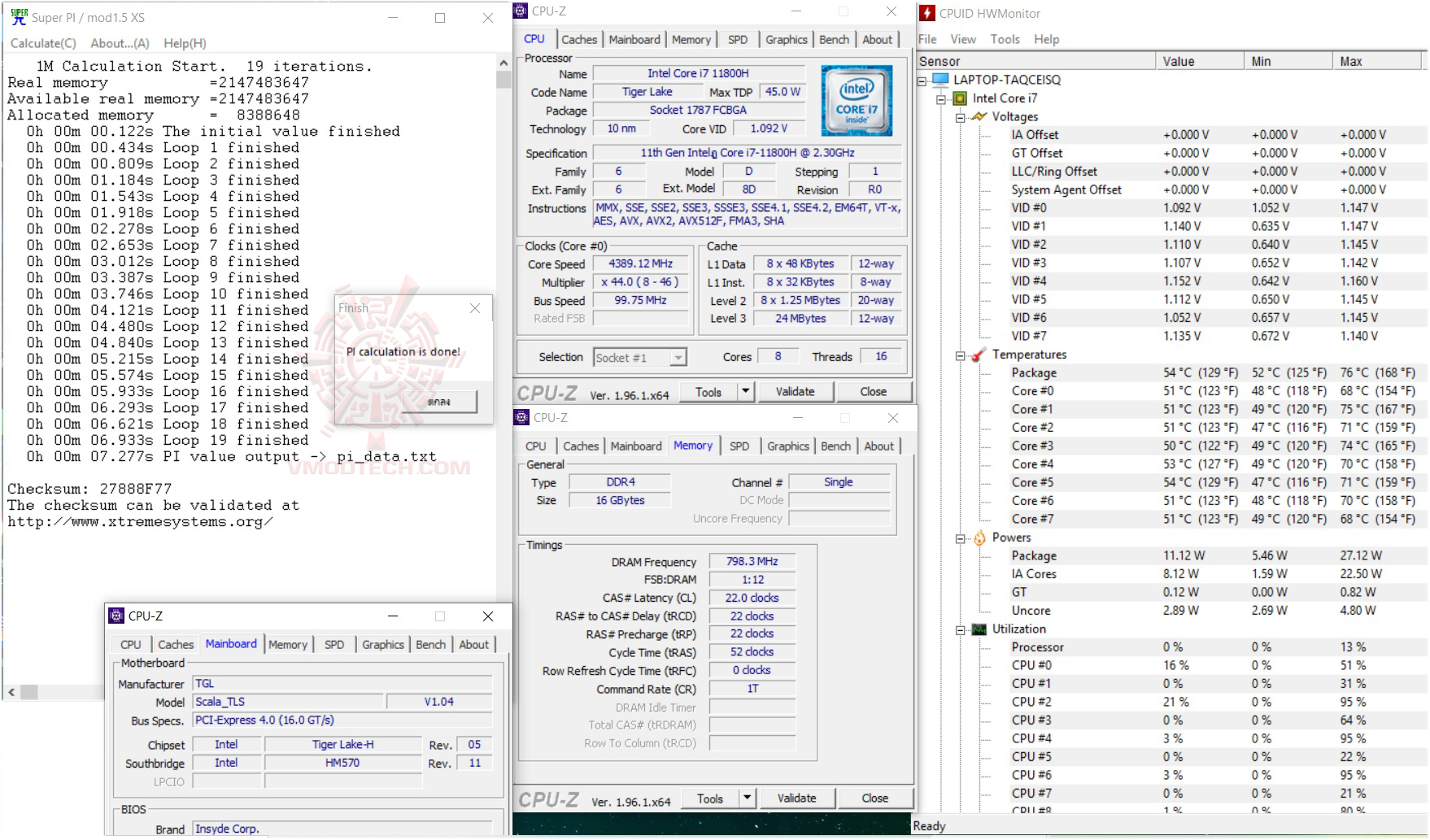The height and width of the screenshot is (840, 1430).
Task: Click the processor chip icon beside Intel Core i7
Action: (x=960, y=98)
